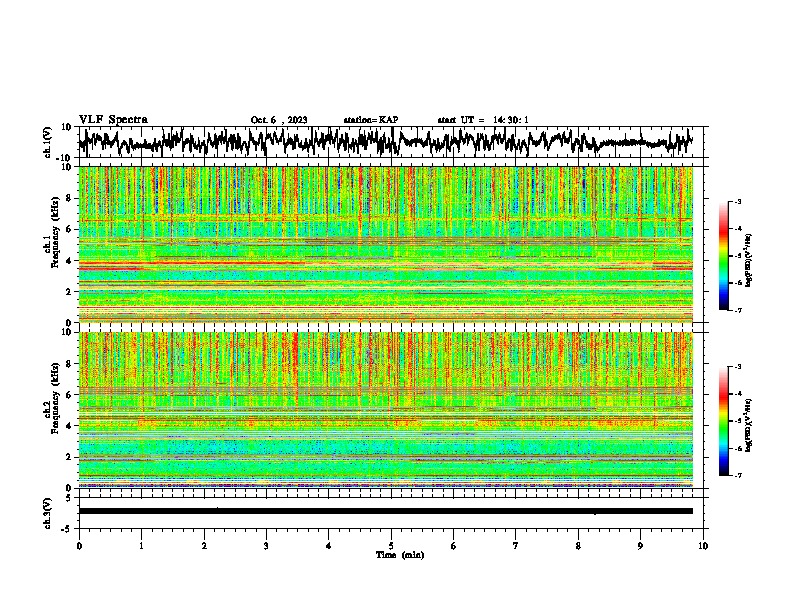Viewport: 792px width, 612px height.
Task: Click time axis tick label "4"
Action: pos(328,546)
